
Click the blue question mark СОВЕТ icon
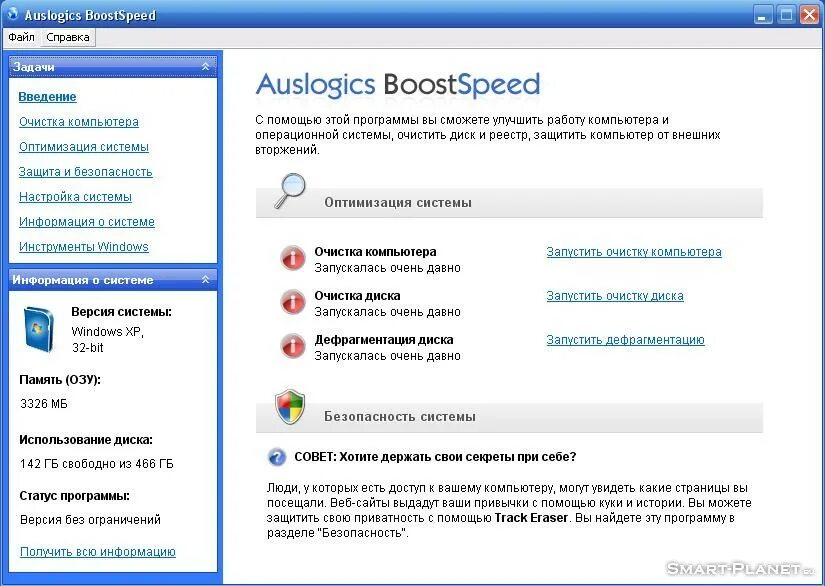(x=277, y=457)
